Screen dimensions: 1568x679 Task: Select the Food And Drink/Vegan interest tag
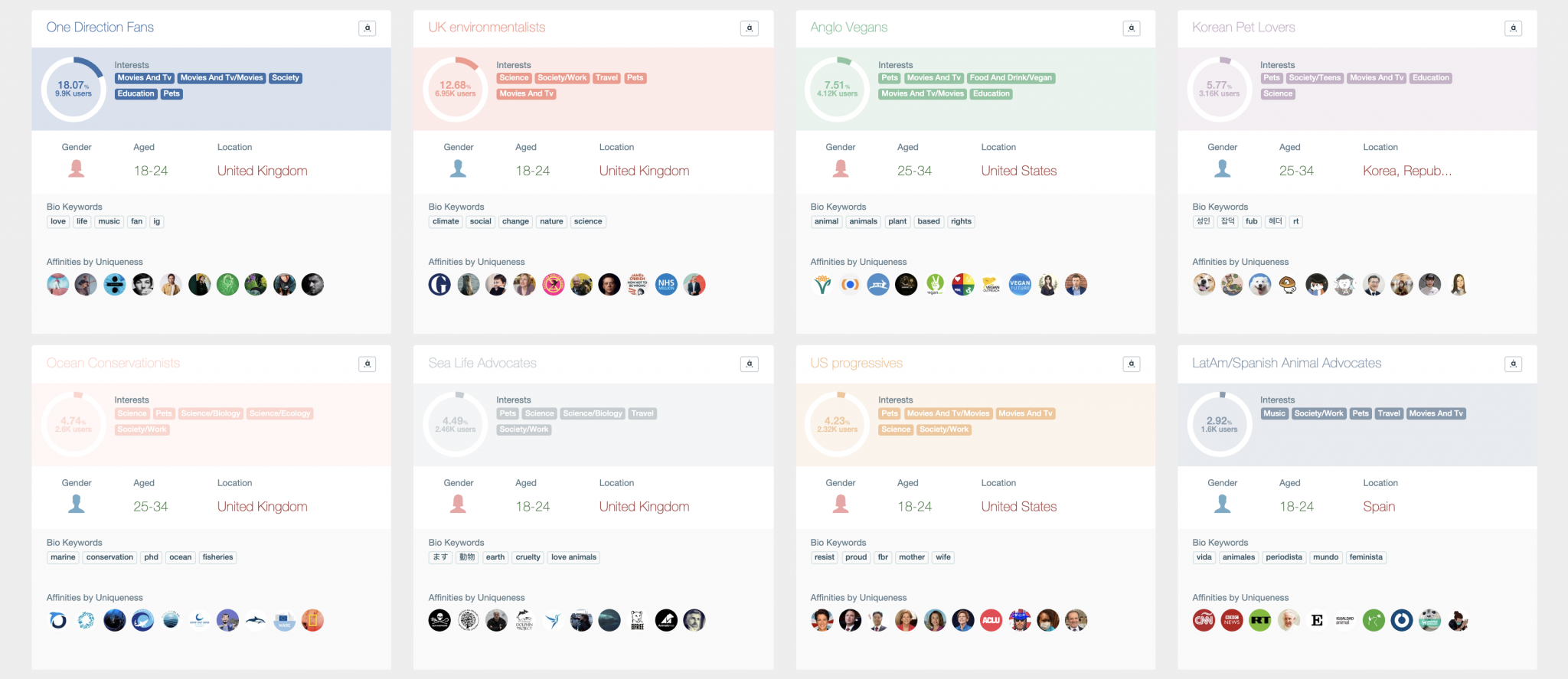click(x=1011, y=78)
